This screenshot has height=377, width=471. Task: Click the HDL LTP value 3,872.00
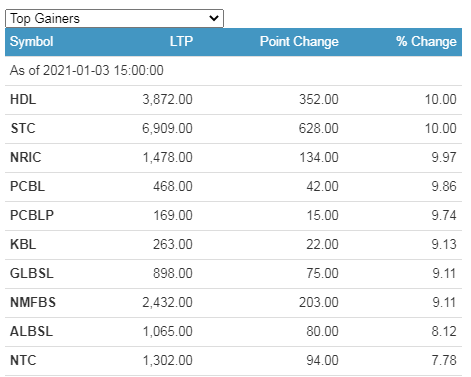167,99
